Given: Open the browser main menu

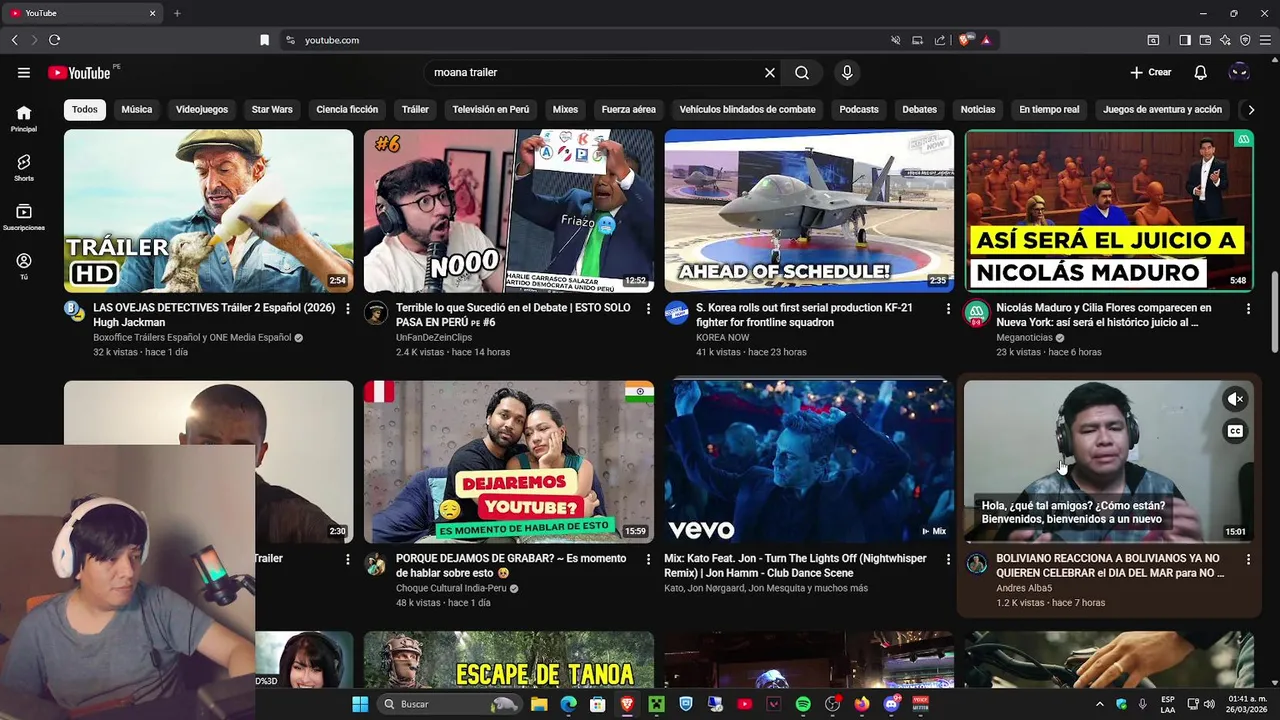Looking at the screenshot, I should [x=1265, y=40].
